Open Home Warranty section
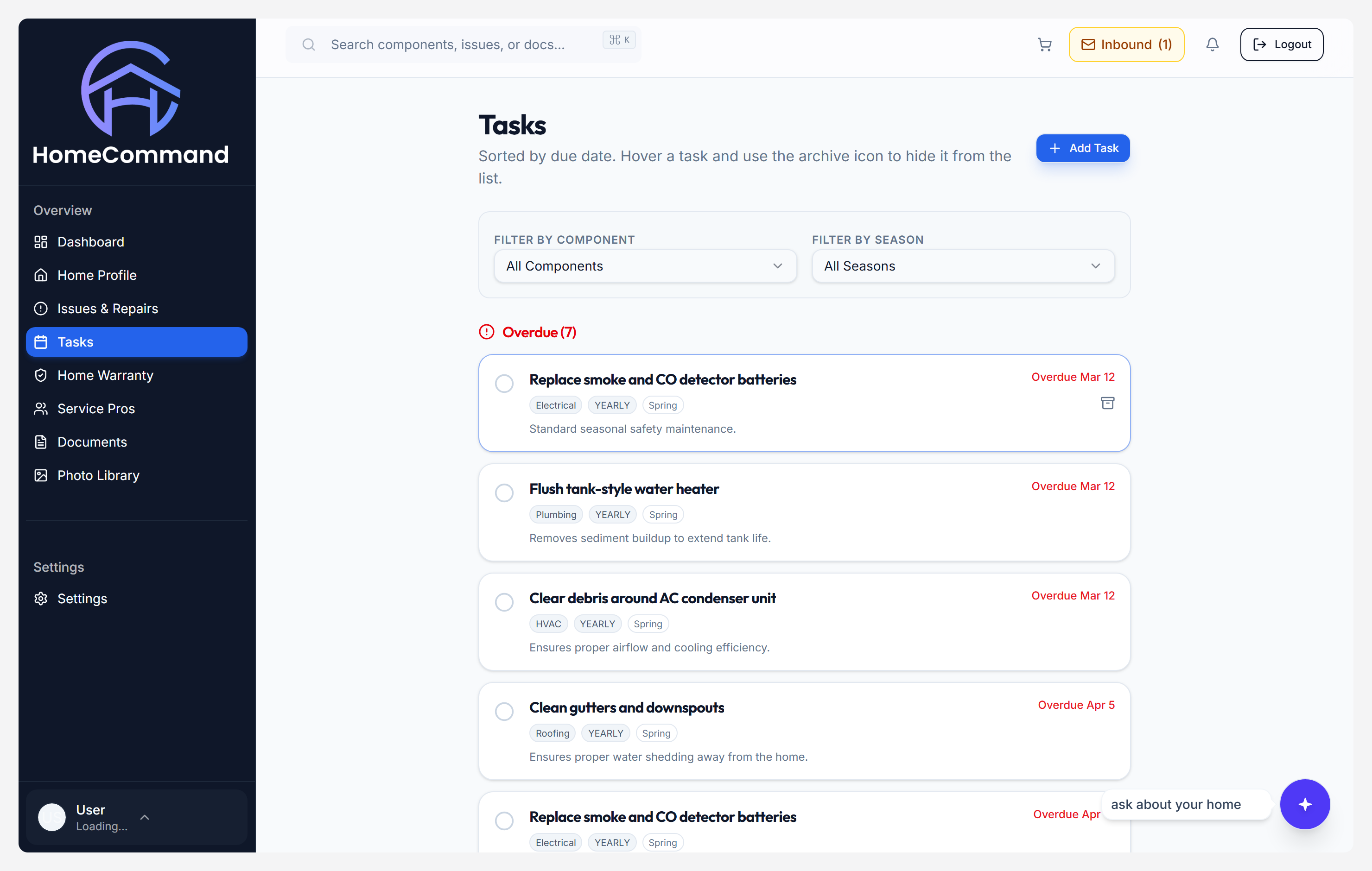Viewport: 1372px width, 871px height. coord(137,375)
